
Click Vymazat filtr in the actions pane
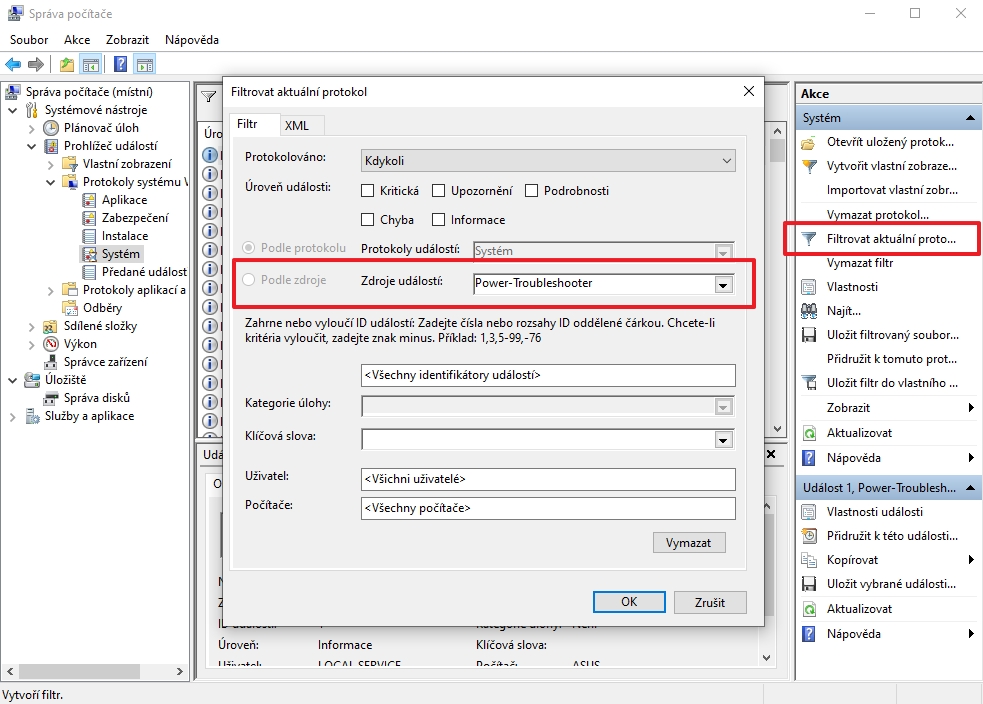pyautogui.click(x=859, y=263)
